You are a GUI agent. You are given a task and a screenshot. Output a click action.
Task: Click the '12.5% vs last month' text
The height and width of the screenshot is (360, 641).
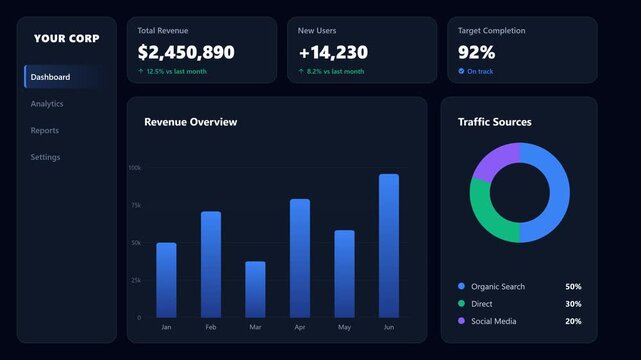[177, 71]
